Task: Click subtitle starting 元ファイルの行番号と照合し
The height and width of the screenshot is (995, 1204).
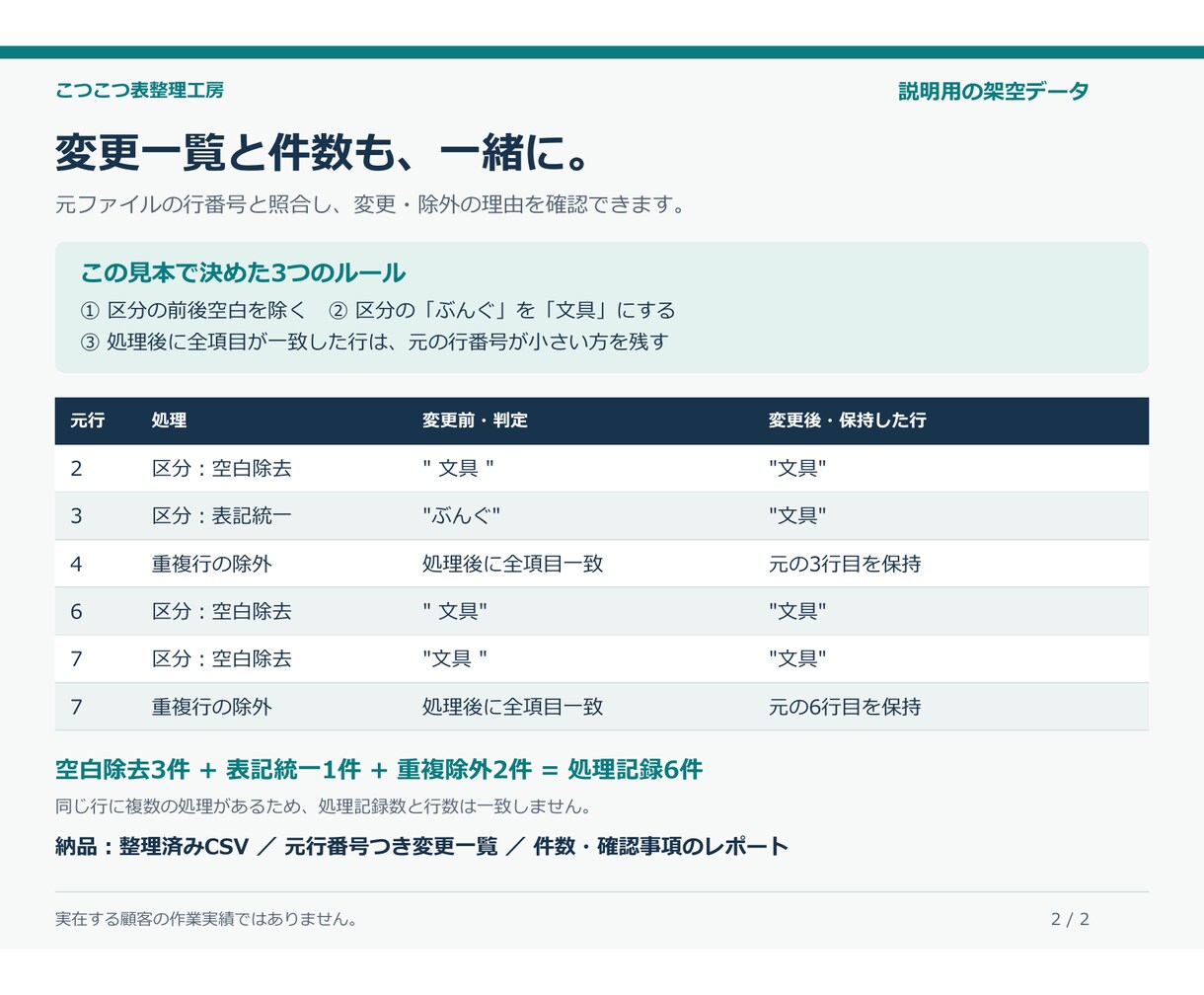Action: 370,205
